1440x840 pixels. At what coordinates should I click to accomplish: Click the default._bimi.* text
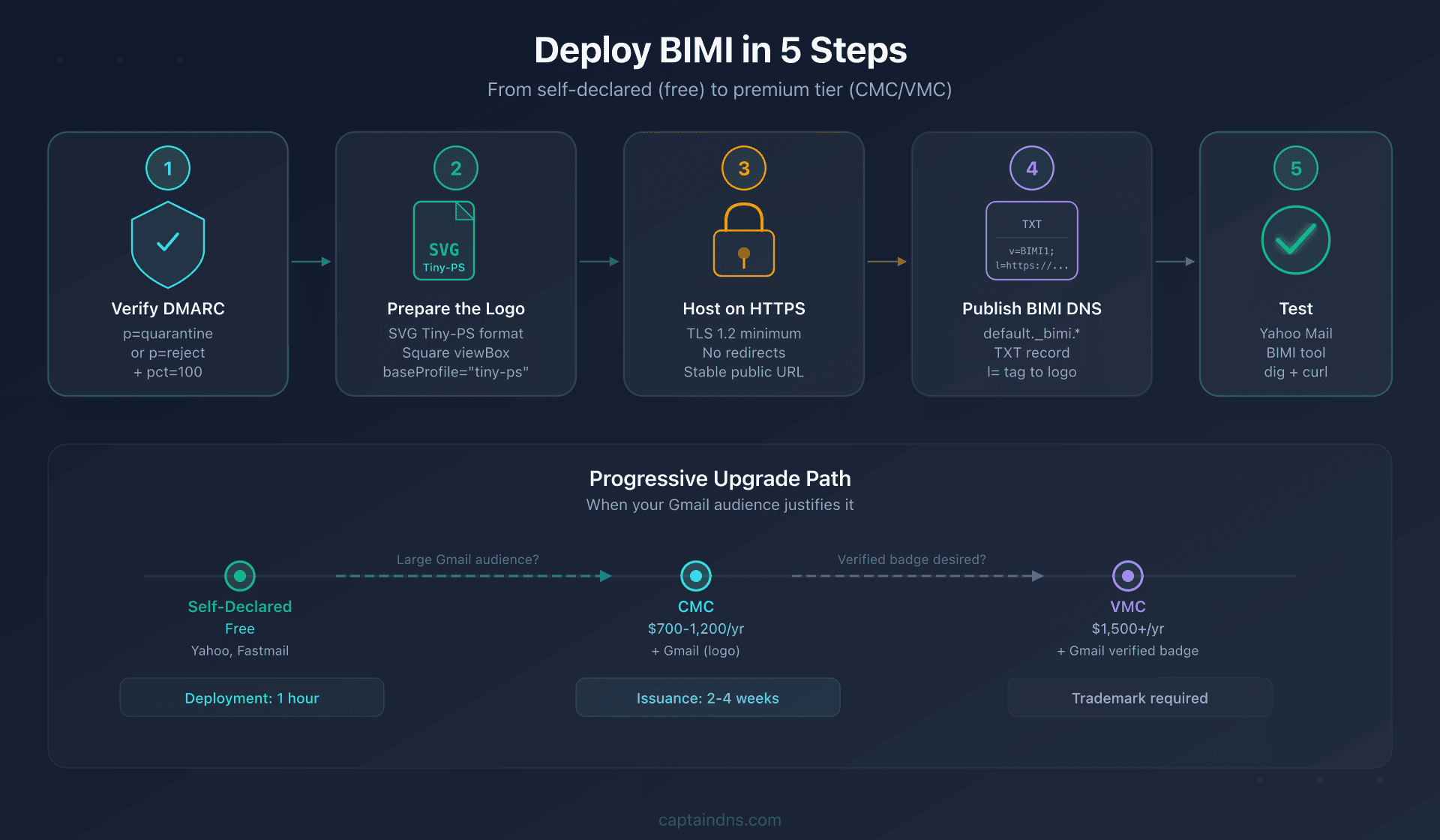click(1032, 333)
